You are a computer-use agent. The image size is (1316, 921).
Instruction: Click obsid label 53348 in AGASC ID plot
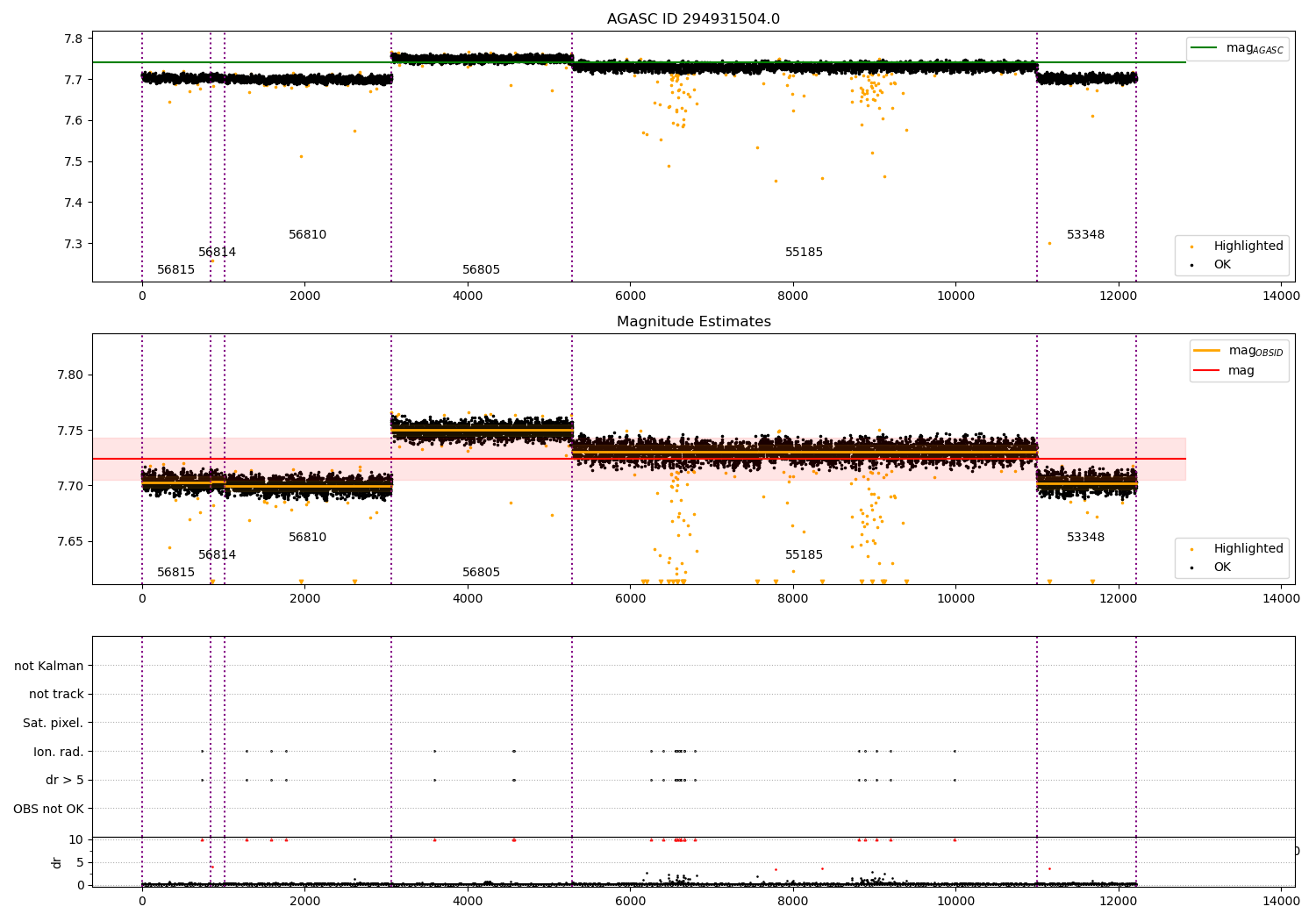(1085, 235)
